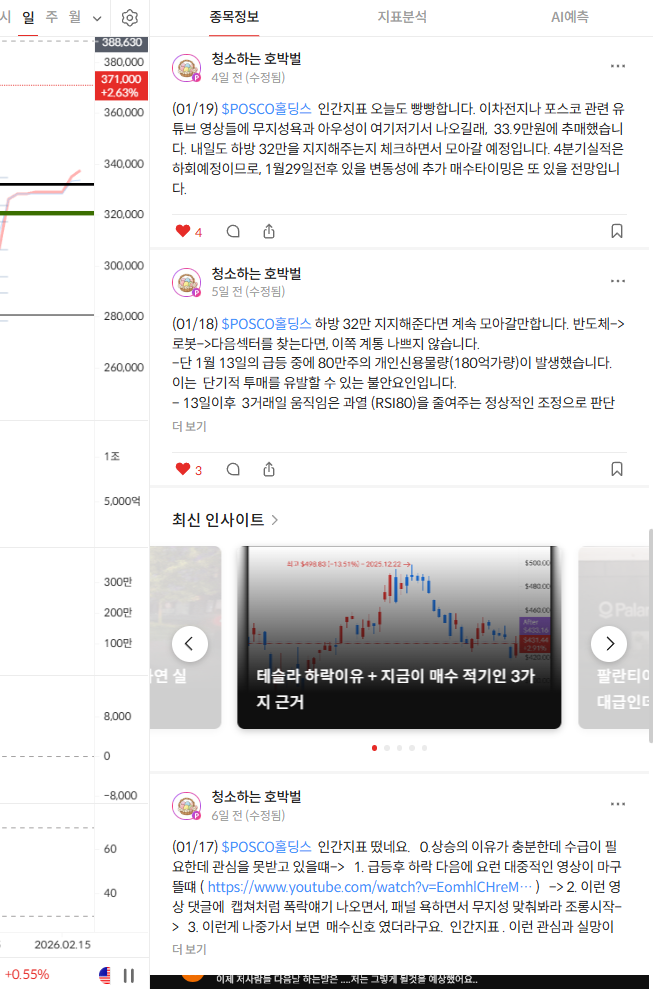Image resolution: width=653 pixels, height=989 pixels.
Task: Expand 더 보기 on 01/17 post
Action: (189, 949)
